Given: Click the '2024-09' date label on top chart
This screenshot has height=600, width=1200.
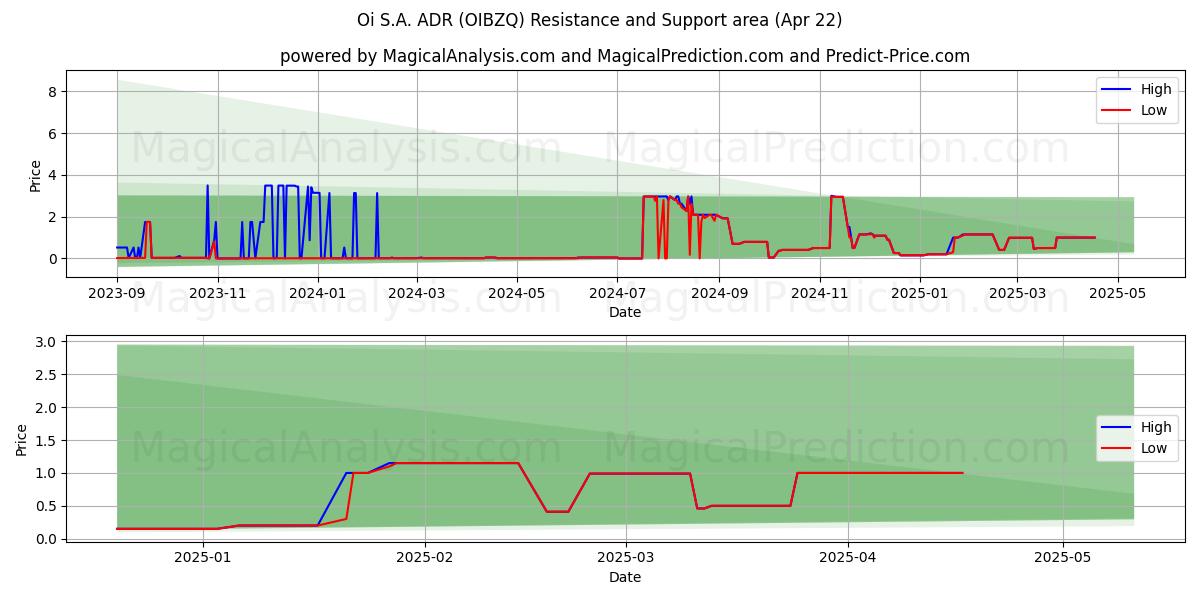Looking at the screenshot, I should click(719, 294).
